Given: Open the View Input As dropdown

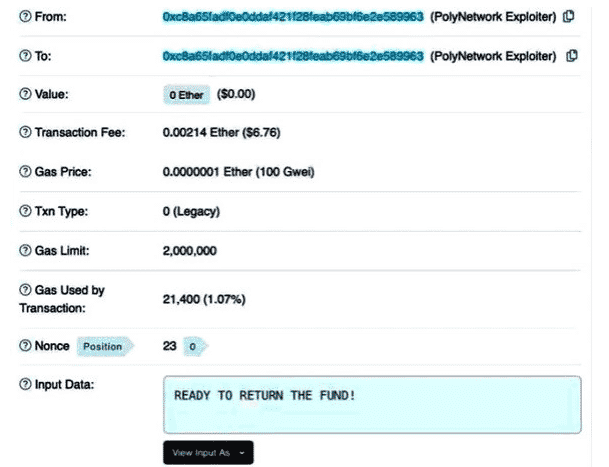Looking at the screenshot, I should click(207, 452).
